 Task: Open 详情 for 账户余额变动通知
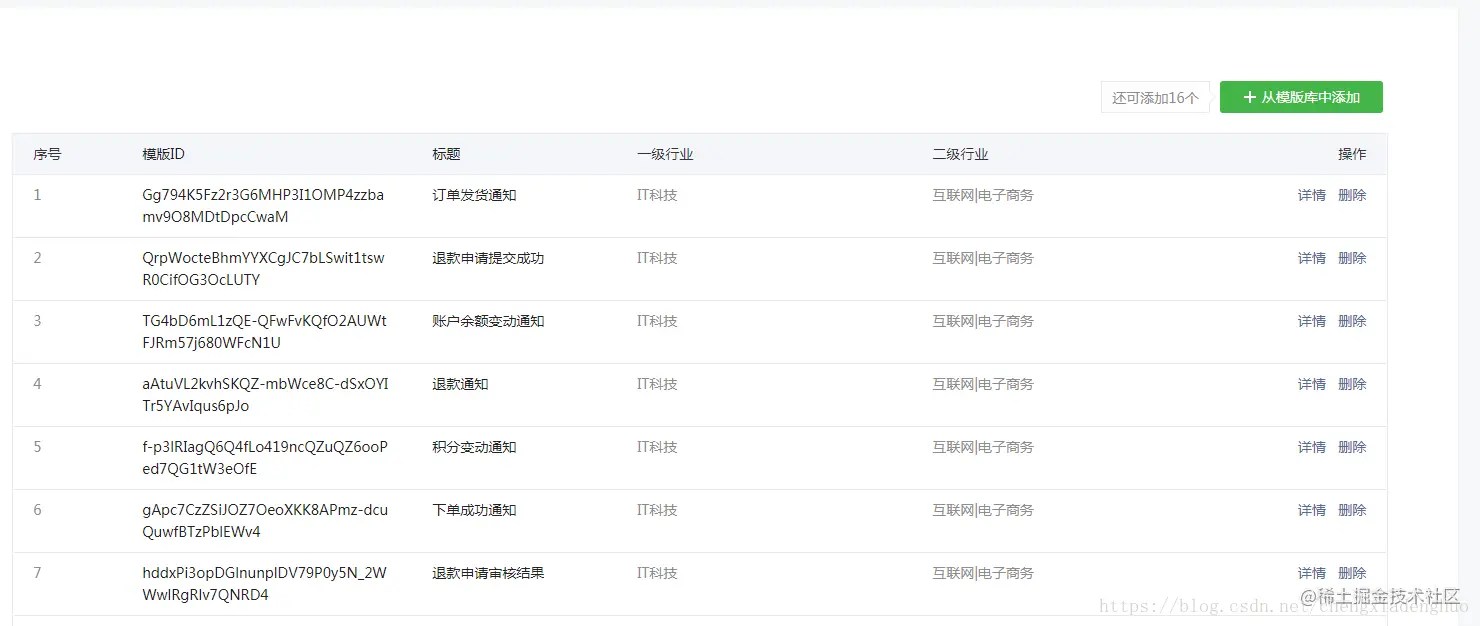point(1312,321)
